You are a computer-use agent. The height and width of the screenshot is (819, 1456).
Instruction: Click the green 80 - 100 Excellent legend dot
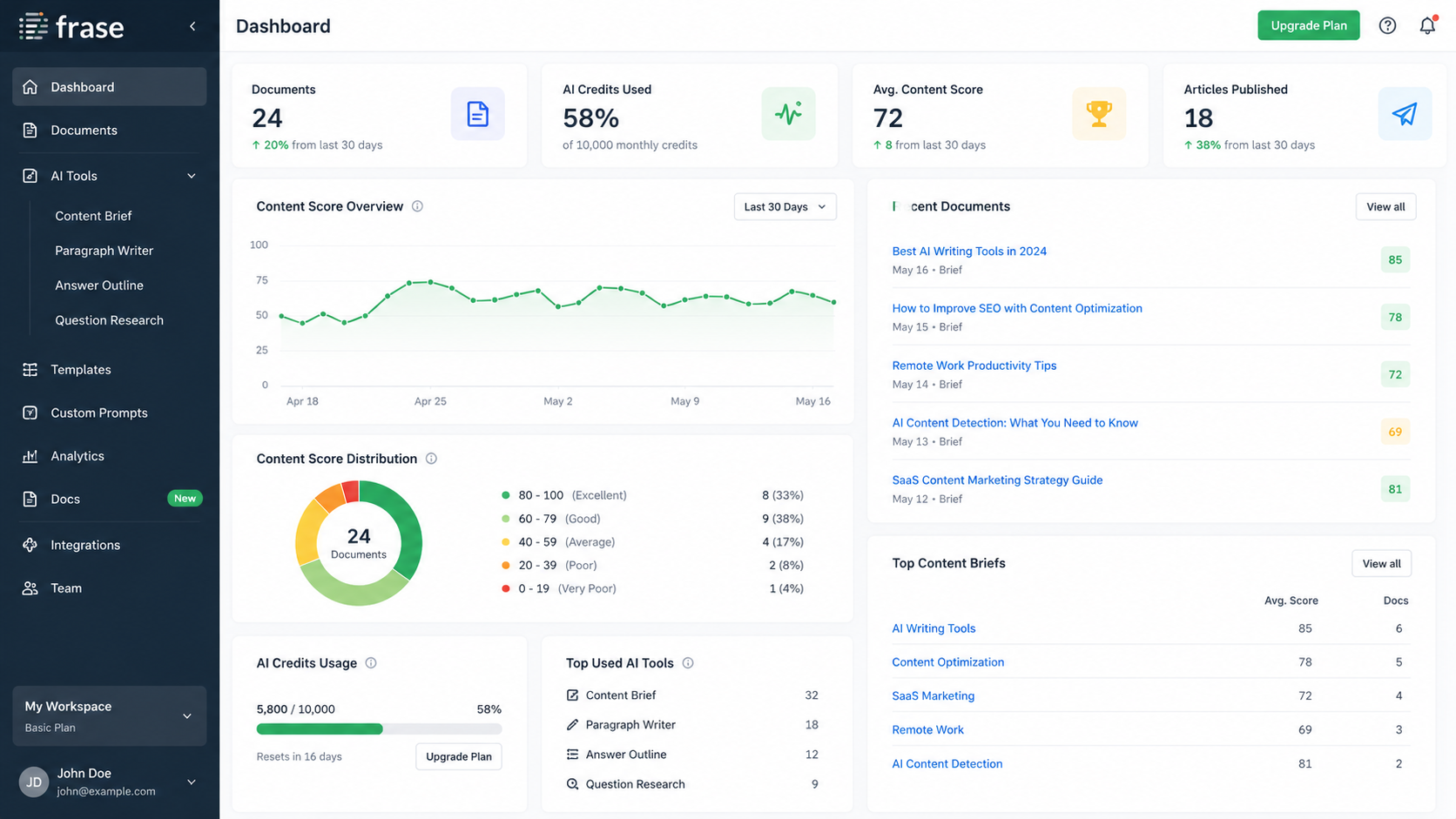point(505,495)
